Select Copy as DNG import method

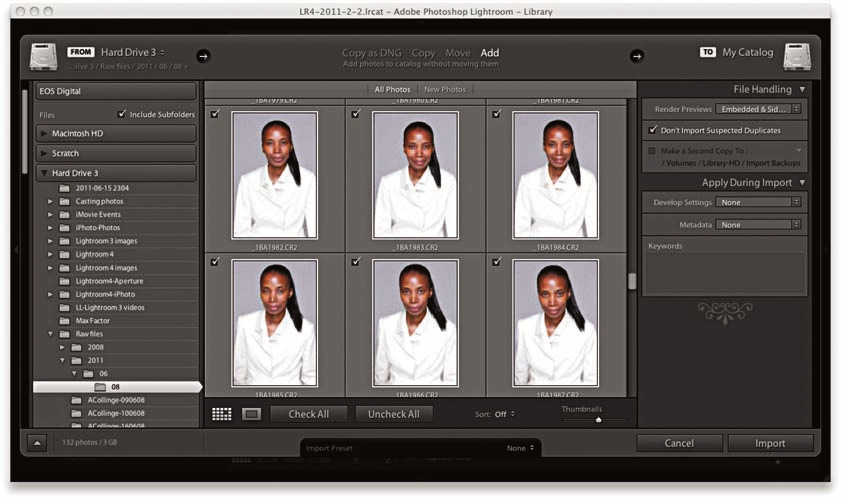(372, 53)
